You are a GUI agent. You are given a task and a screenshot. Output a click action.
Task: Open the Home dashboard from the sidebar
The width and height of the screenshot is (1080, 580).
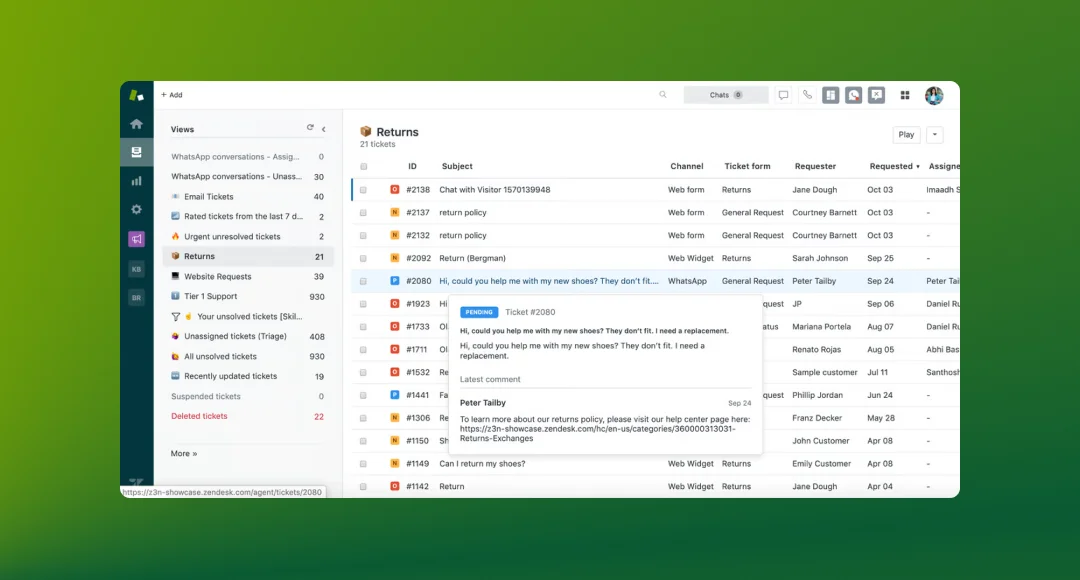click(x=137, y=123)
